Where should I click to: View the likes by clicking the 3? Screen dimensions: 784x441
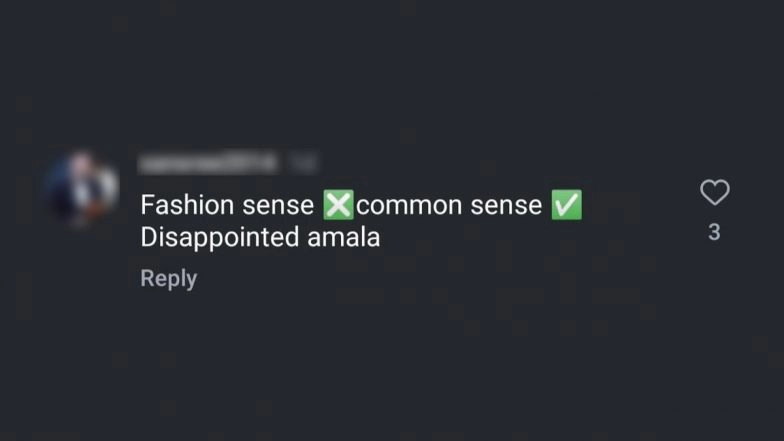coord(714,232)
